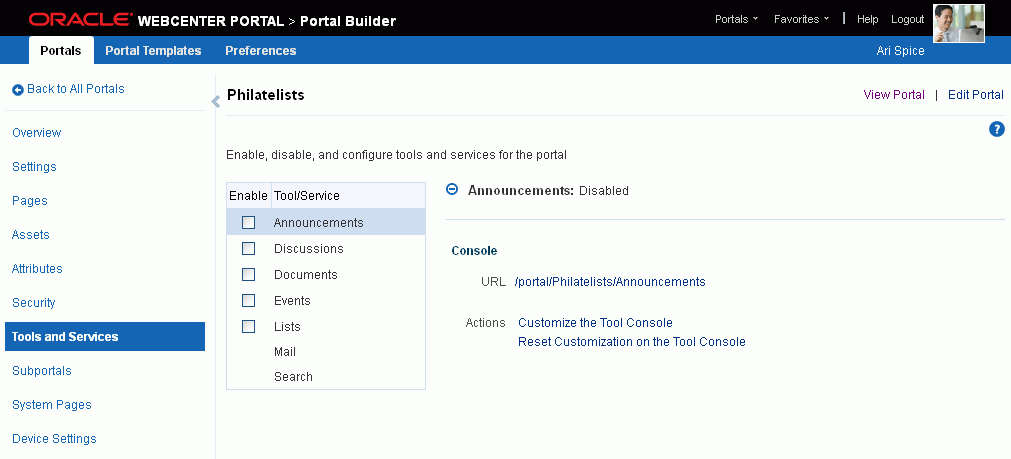Enable the Discussions checkbox
Viewport: 1011px width, 459px height.
[248, 248]
